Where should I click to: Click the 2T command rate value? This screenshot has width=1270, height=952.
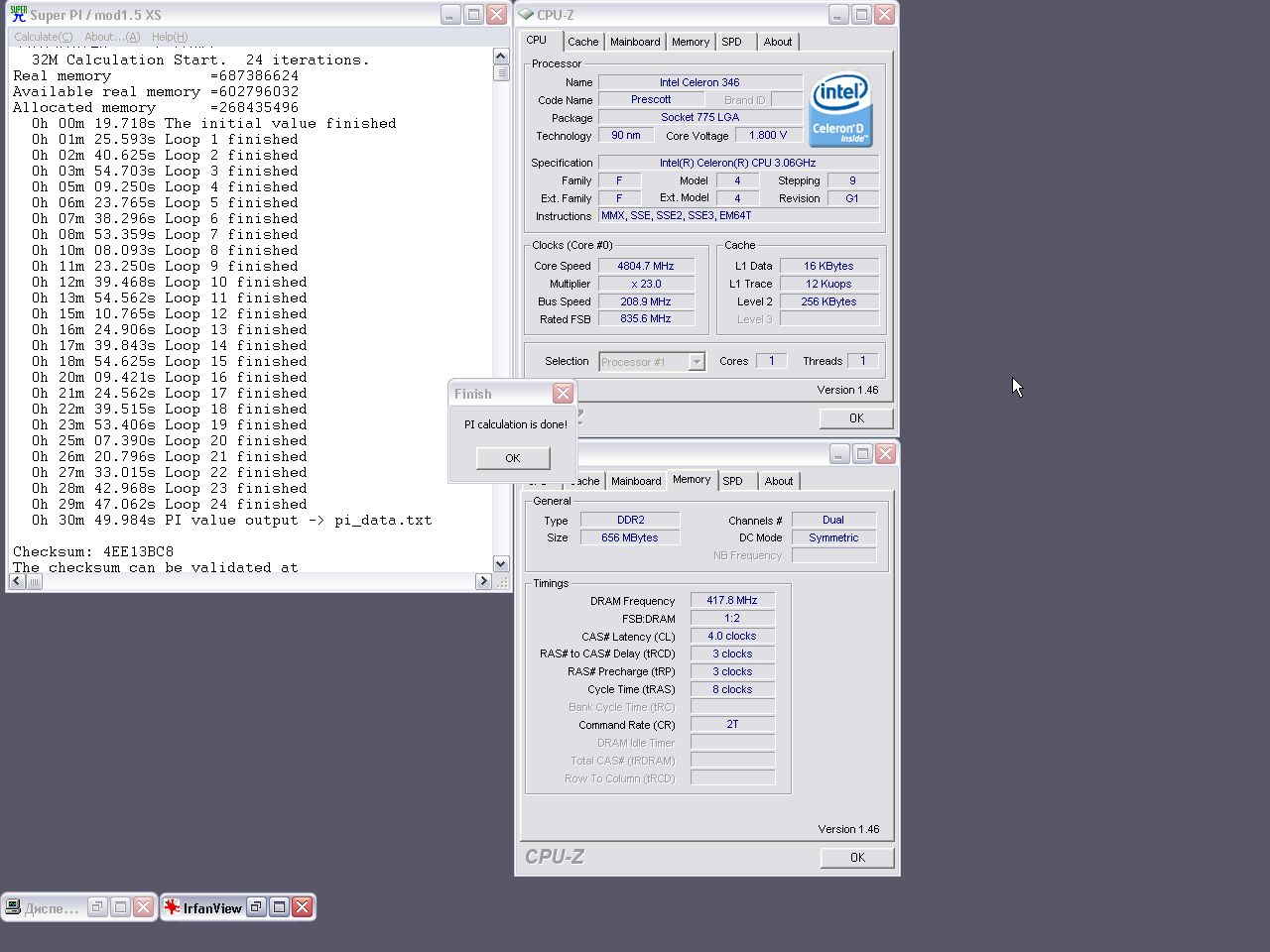[732, 725]
